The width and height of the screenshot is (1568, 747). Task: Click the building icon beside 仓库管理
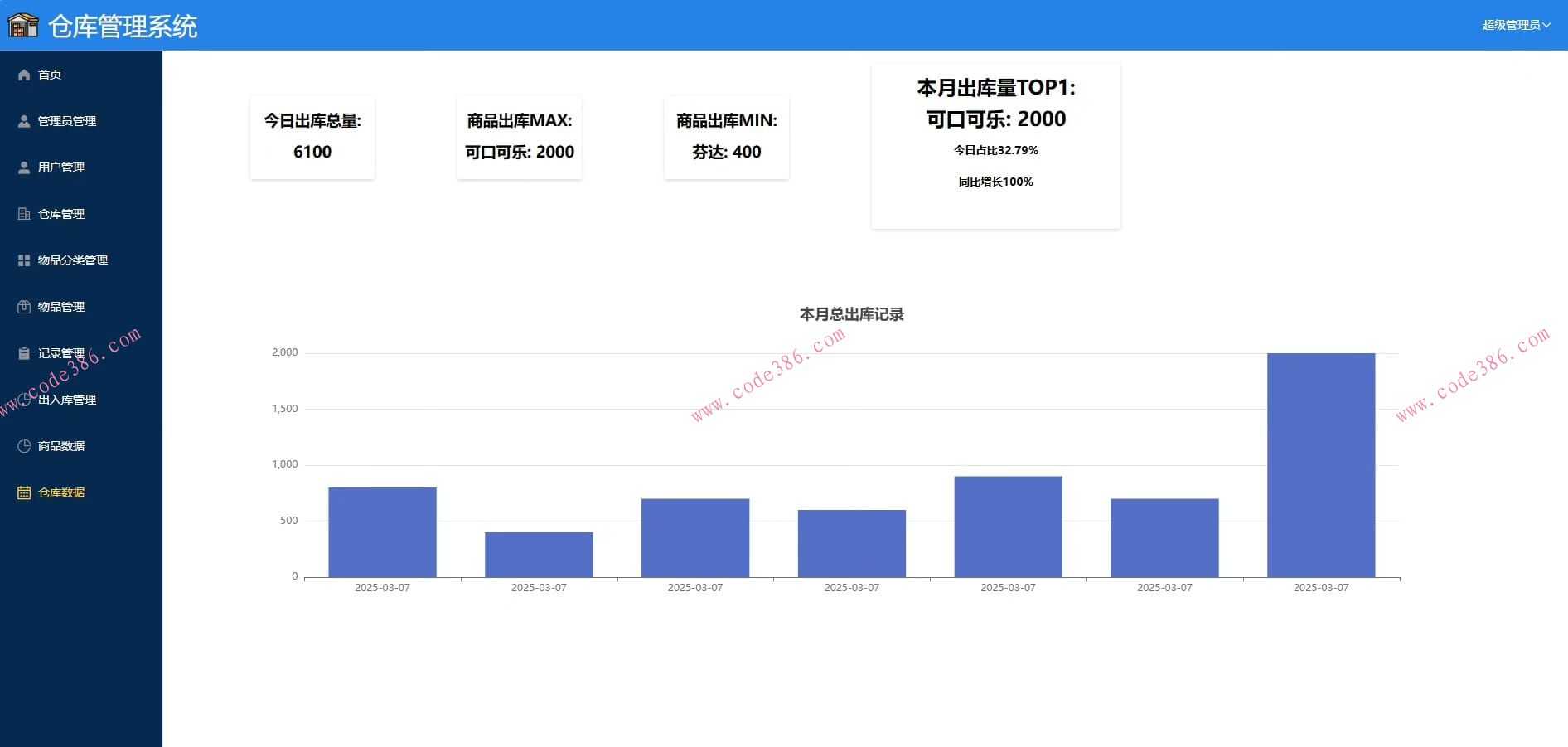24,214
